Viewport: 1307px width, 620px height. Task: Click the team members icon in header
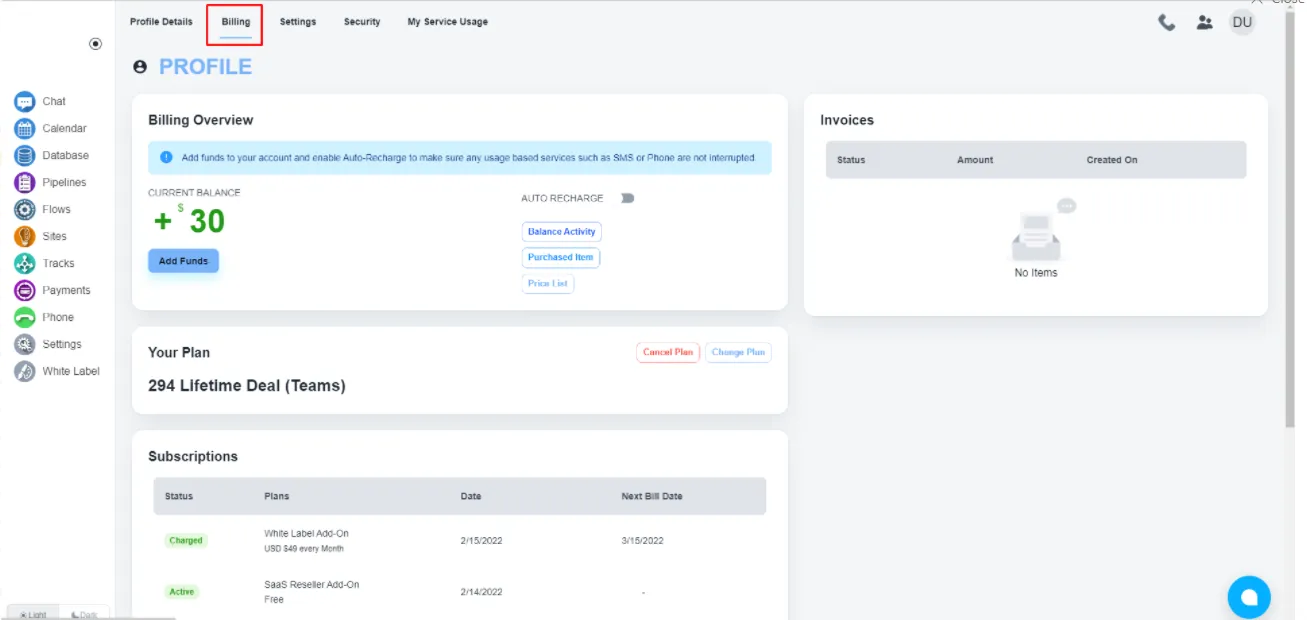[x=1205, y=22]
